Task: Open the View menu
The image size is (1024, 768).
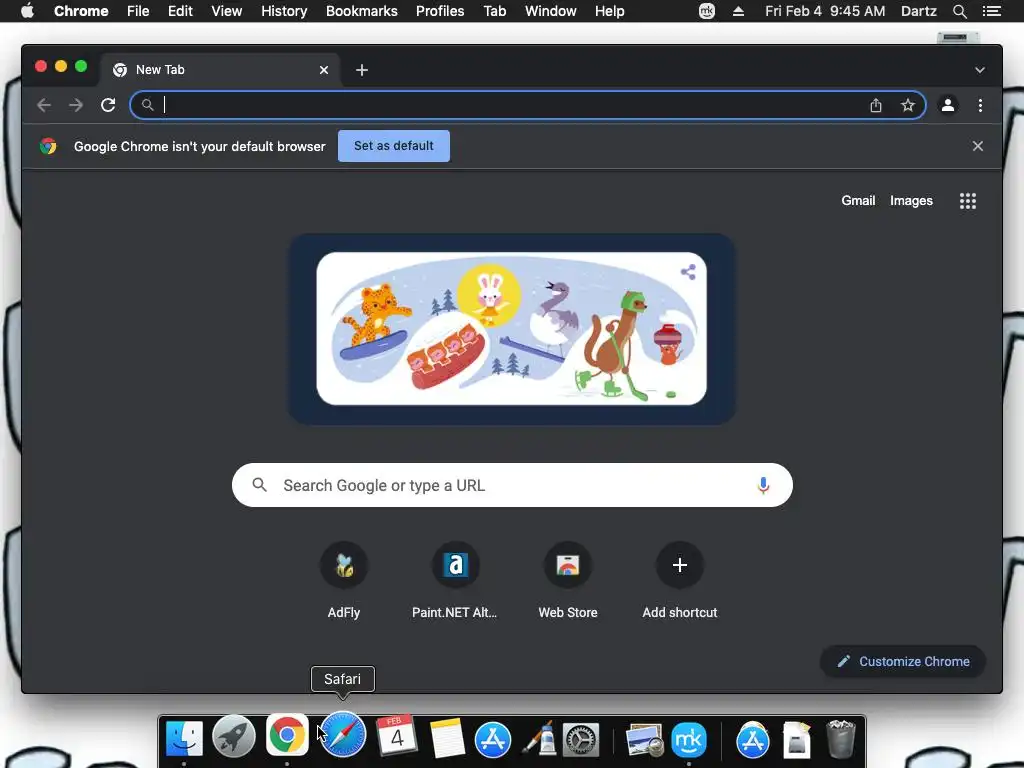Action: pyautogui.click(x=227, y=11)
